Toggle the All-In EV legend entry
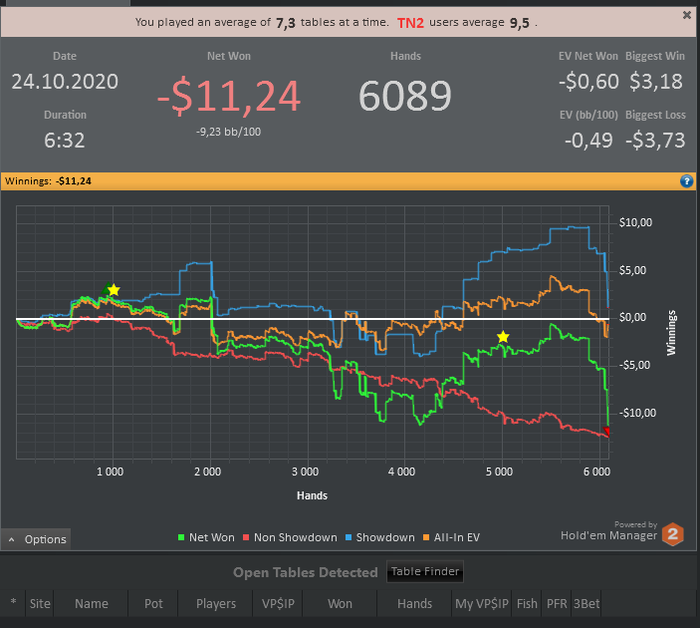The image size is (700, 628). 451,537
